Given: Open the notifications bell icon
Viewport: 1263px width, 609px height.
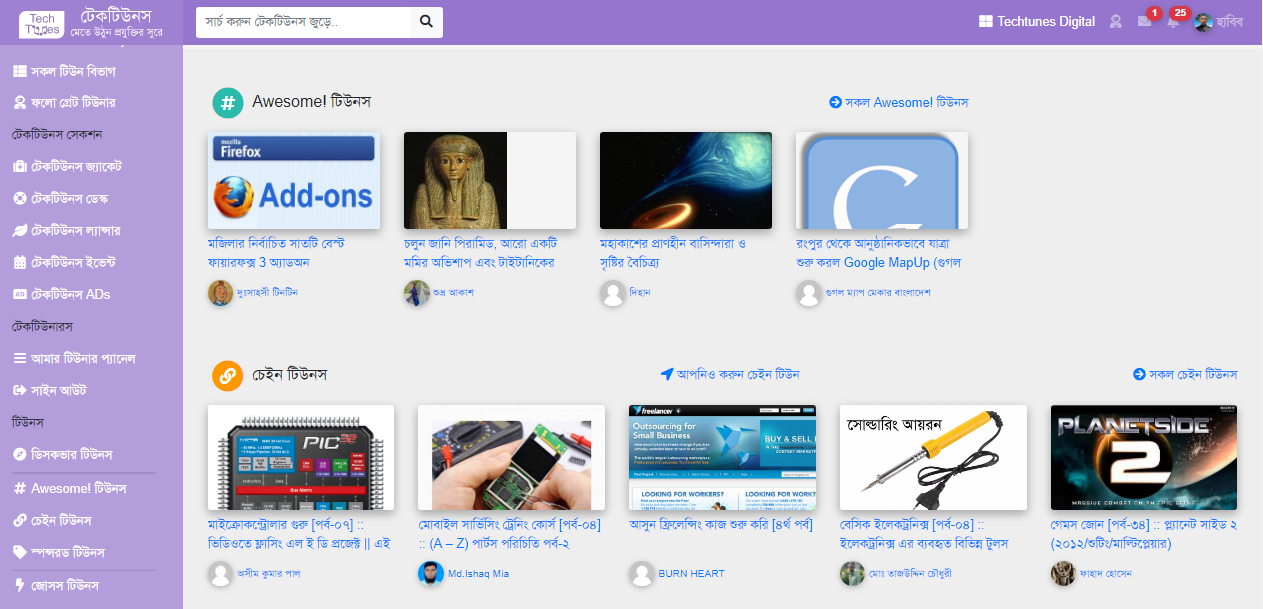Looking at the screenshot, I should (x=1172, y=22).
